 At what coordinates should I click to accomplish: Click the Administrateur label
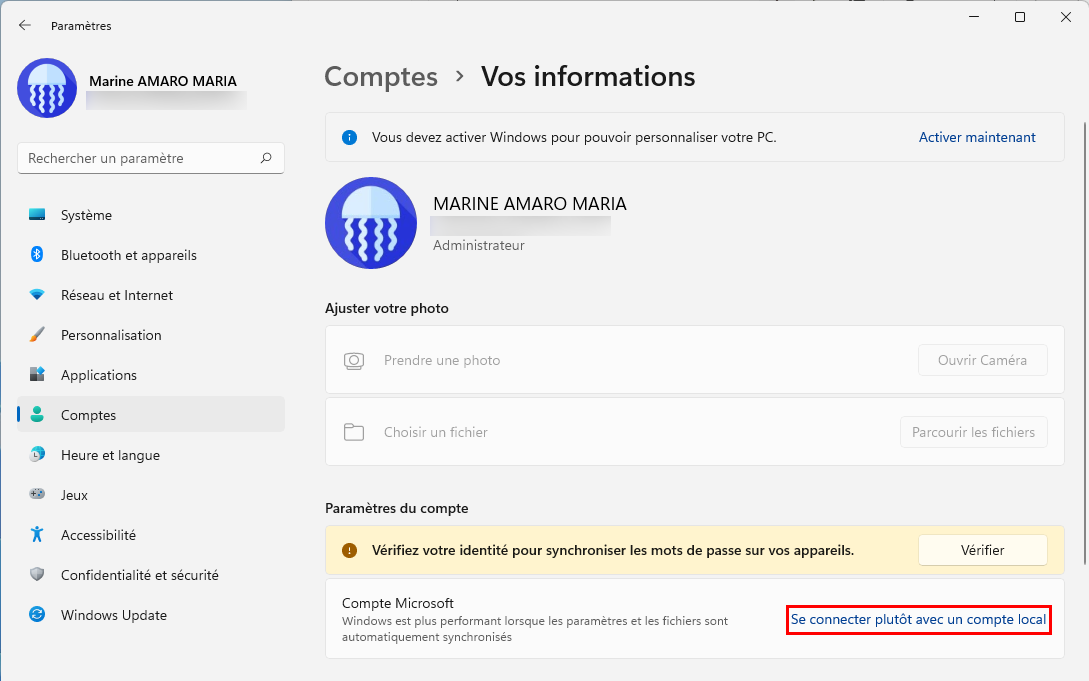pyautogui.click(x=479, y=245)
